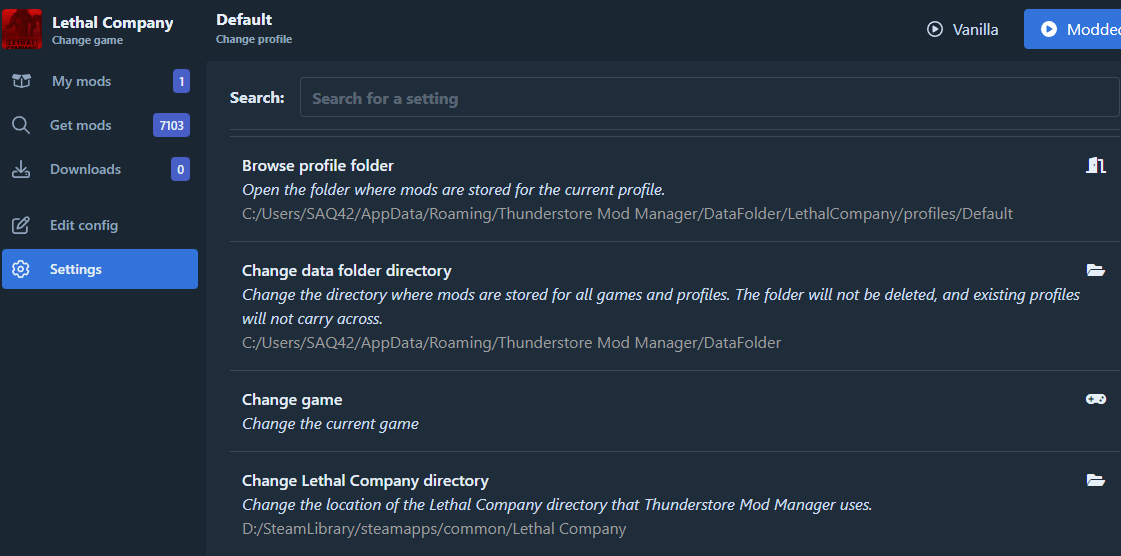The width and height of the screenshot is (1121, 556).
Task: Select the Change Lethal Company directory setting
Action: (365, 481)
